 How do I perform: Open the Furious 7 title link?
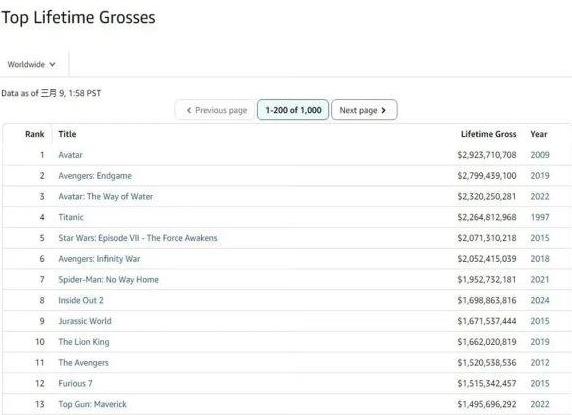coord(75,384)
